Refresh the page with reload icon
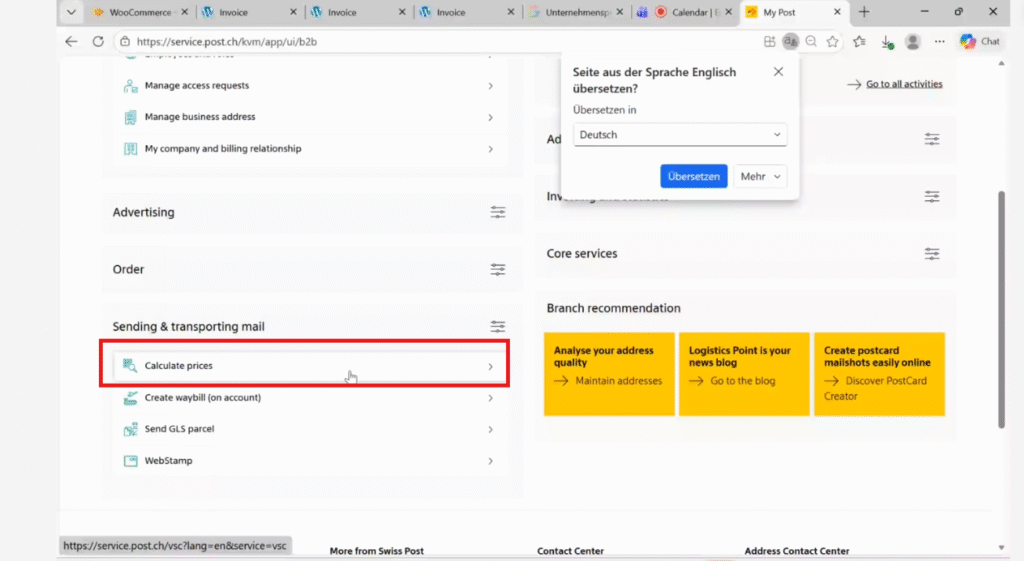The height and width of the screenshot is (561, 1024). (x=98, y=42)
